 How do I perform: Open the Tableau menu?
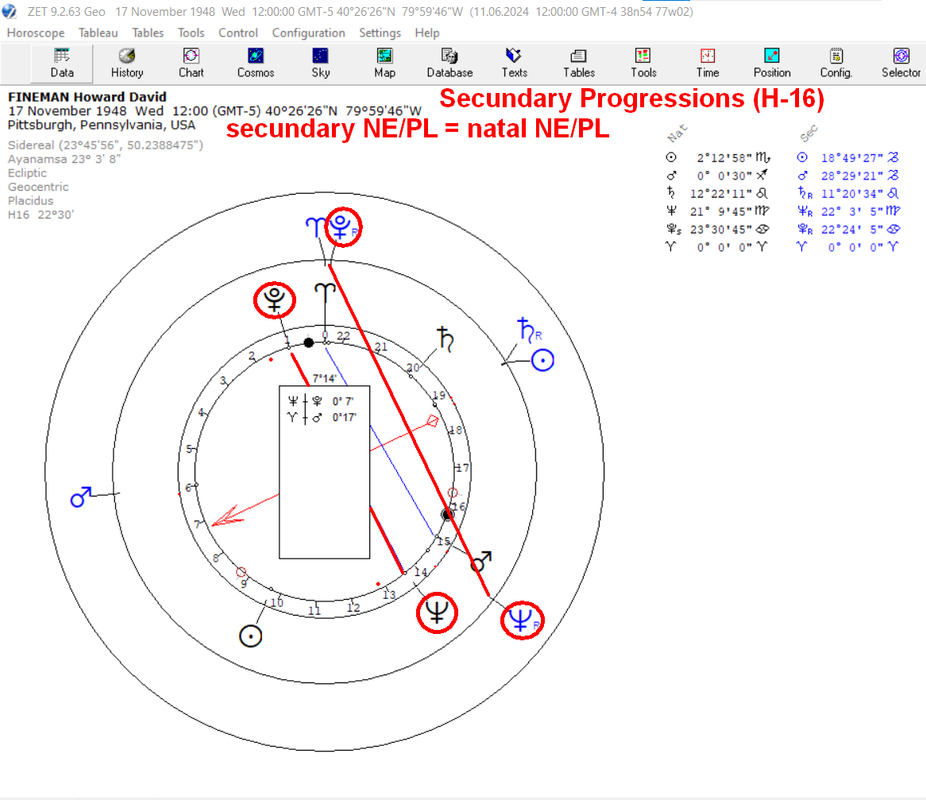98,33
